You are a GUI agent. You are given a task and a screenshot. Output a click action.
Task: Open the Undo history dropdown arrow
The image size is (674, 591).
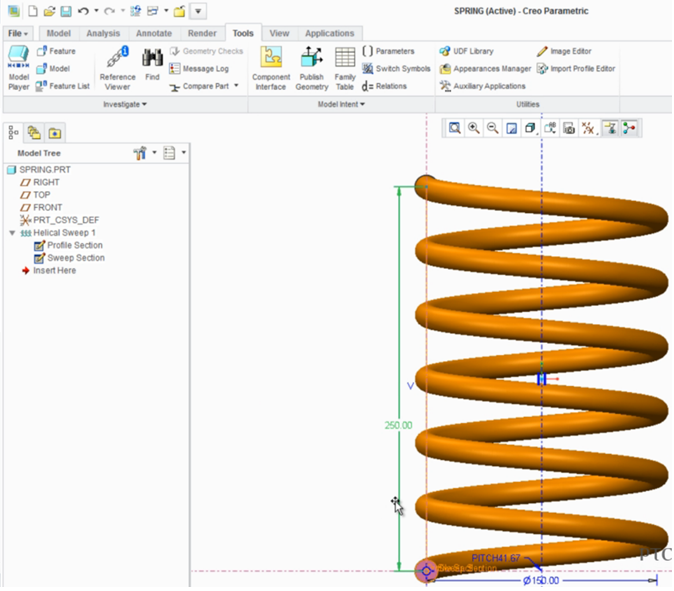[96, 11]
